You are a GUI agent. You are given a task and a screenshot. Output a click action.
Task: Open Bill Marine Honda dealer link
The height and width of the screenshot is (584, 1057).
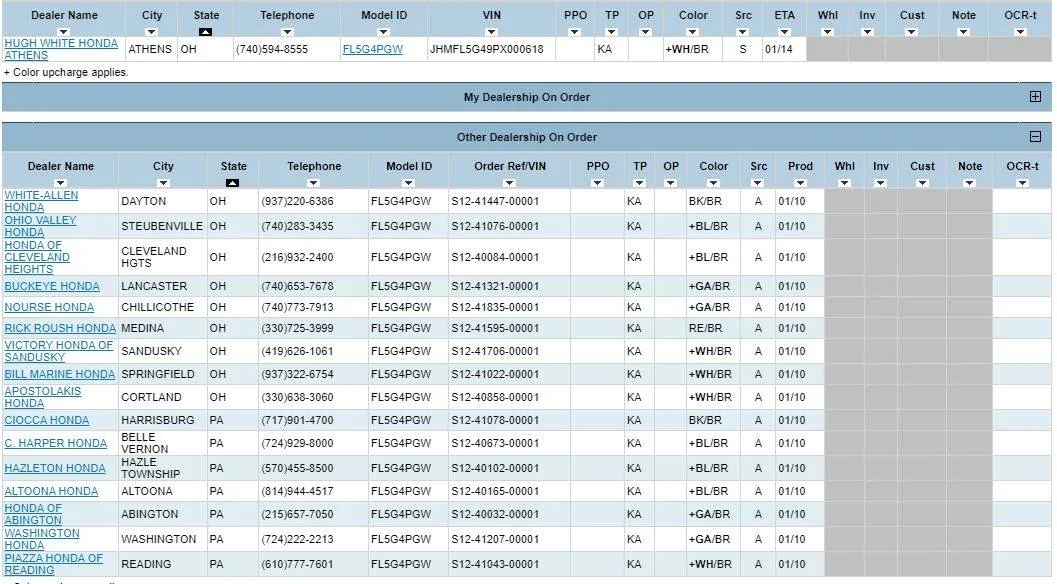point(59,374)
